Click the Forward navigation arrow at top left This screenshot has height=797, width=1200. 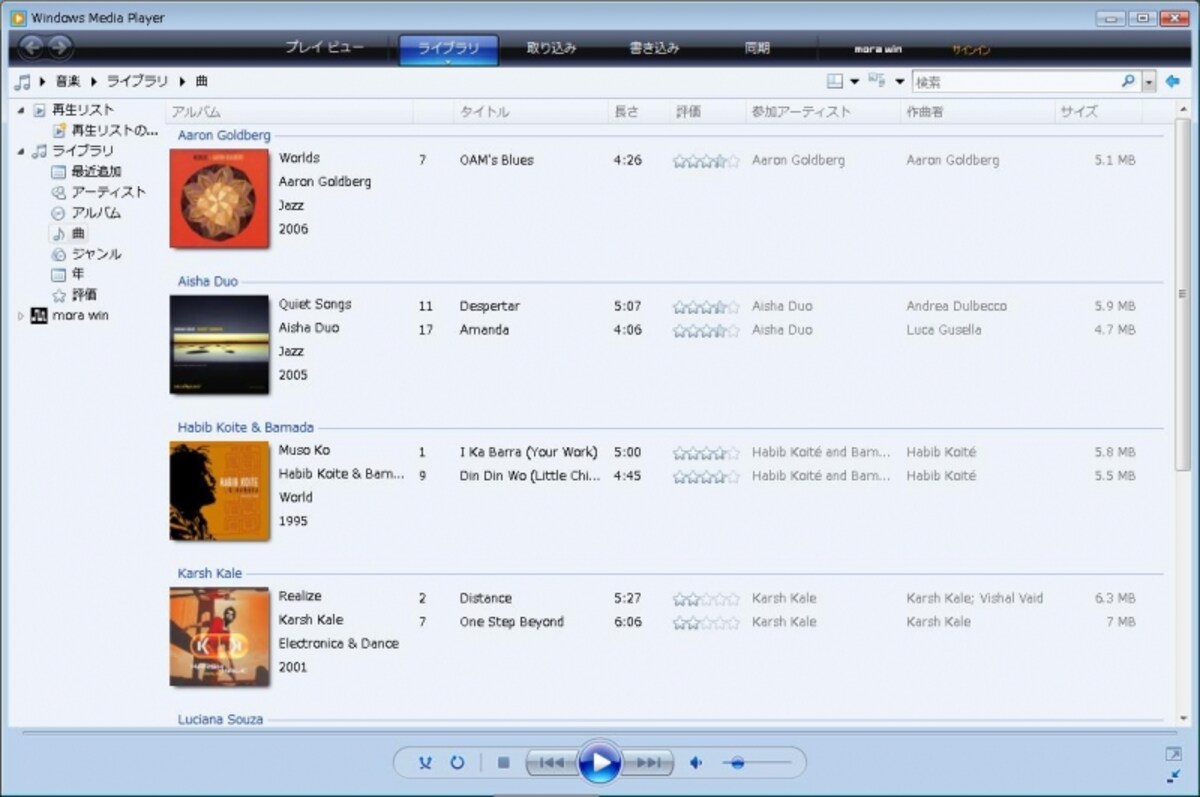point(60,46)
